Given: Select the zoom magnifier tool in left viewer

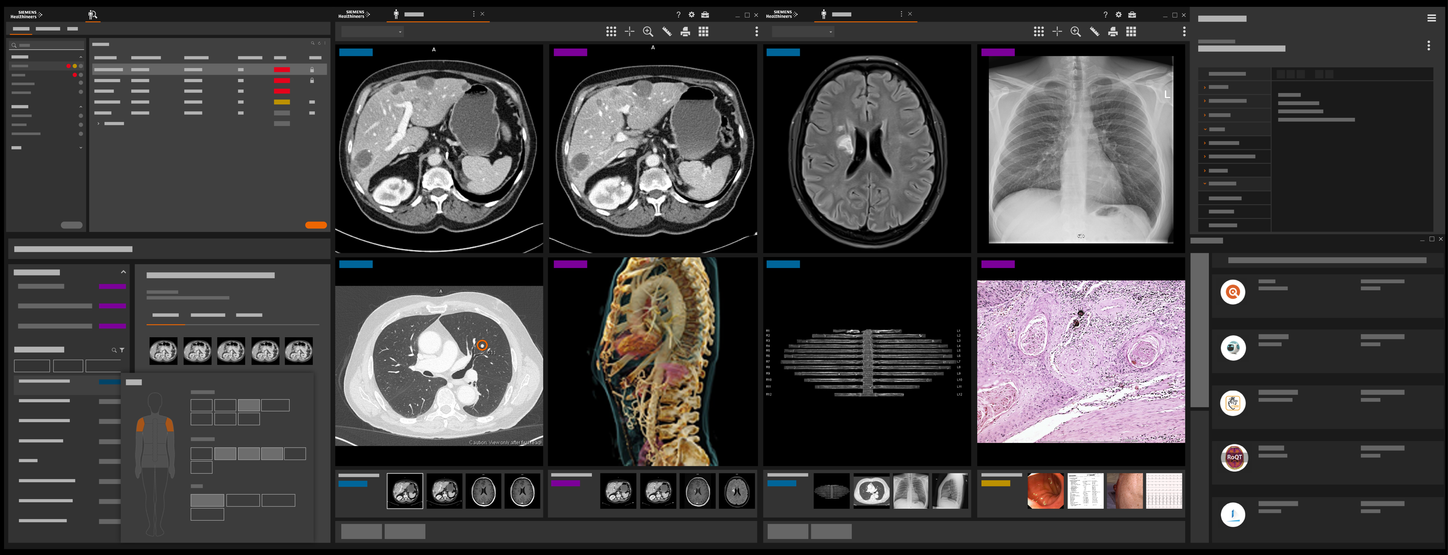Looking at the screenshot, I should point(648,32).
